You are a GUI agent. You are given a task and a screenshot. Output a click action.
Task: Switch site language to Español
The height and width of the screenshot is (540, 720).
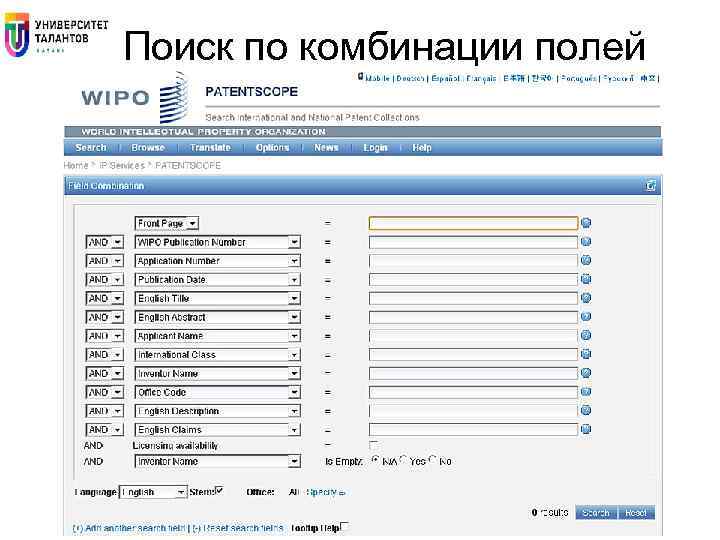pos(445,79)
